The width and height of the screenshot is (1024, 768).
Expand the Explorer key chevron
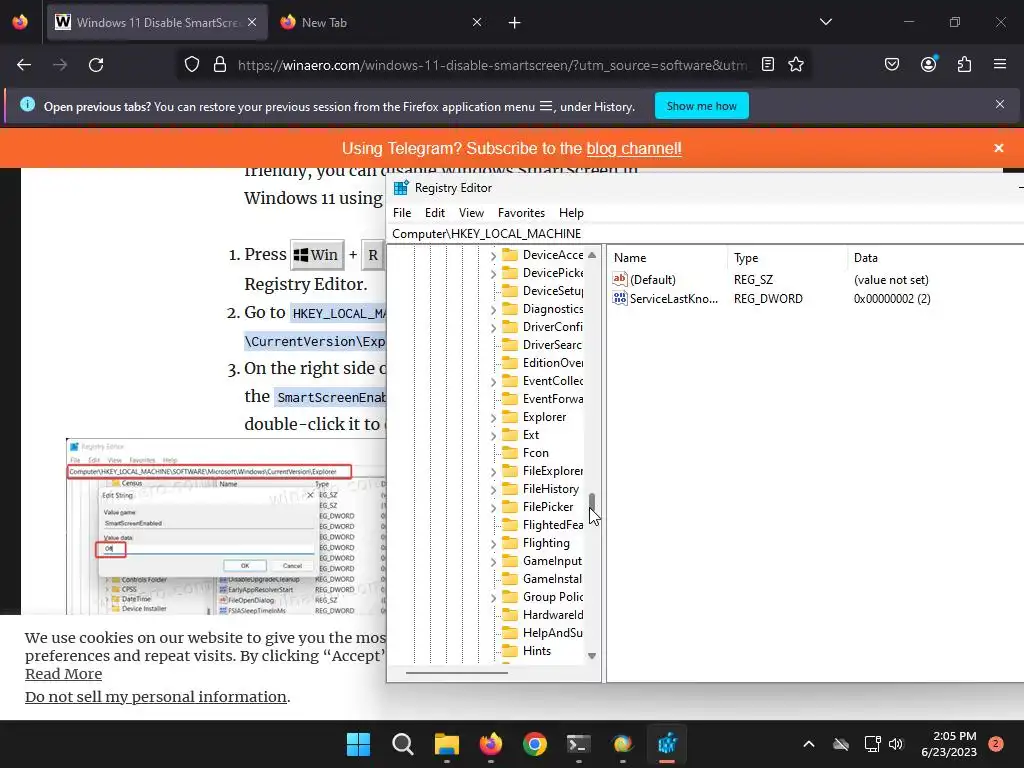coord(494,418)
